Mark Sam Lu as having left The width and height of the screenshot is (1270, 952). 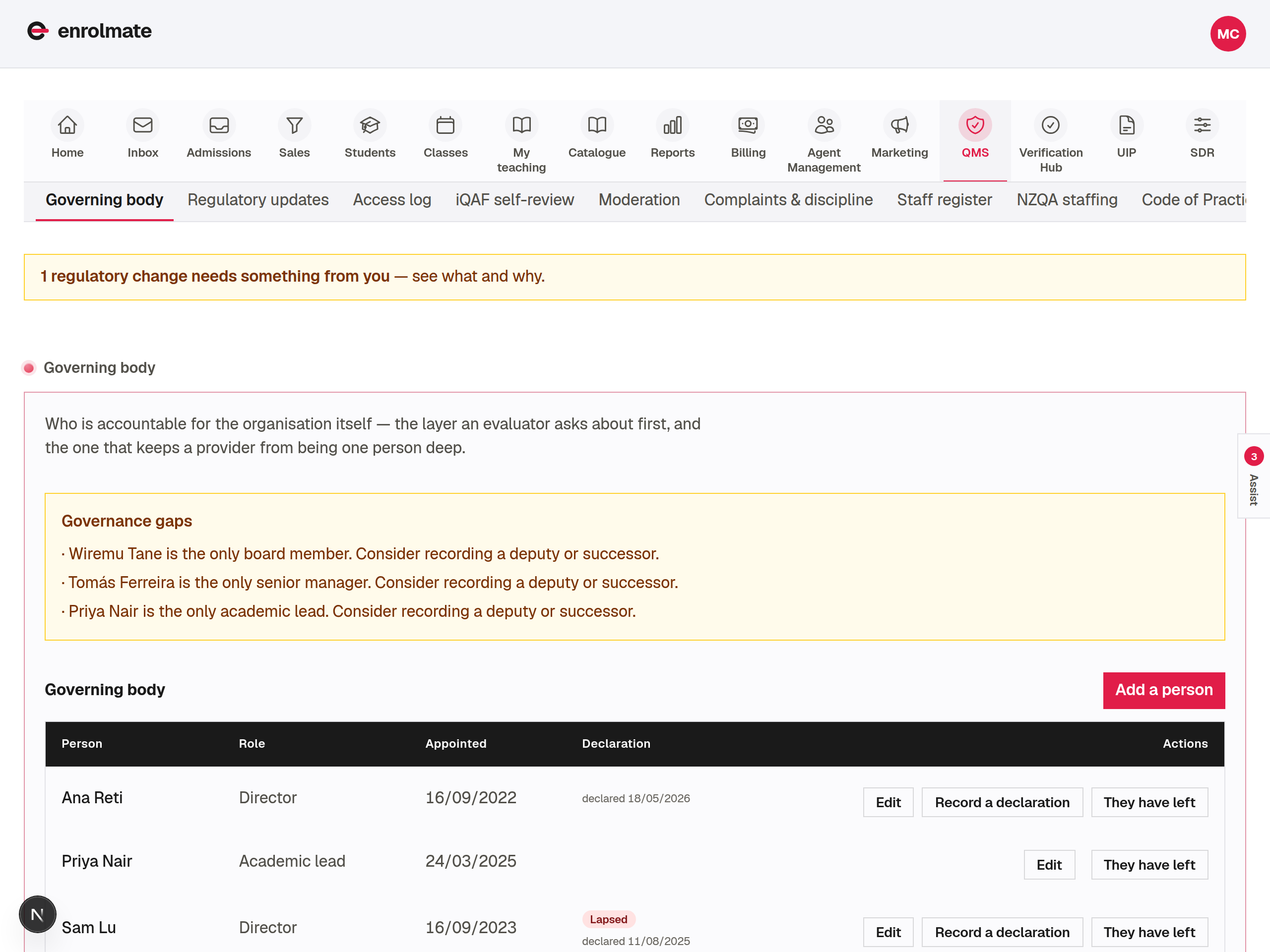tap(1149, 932)
